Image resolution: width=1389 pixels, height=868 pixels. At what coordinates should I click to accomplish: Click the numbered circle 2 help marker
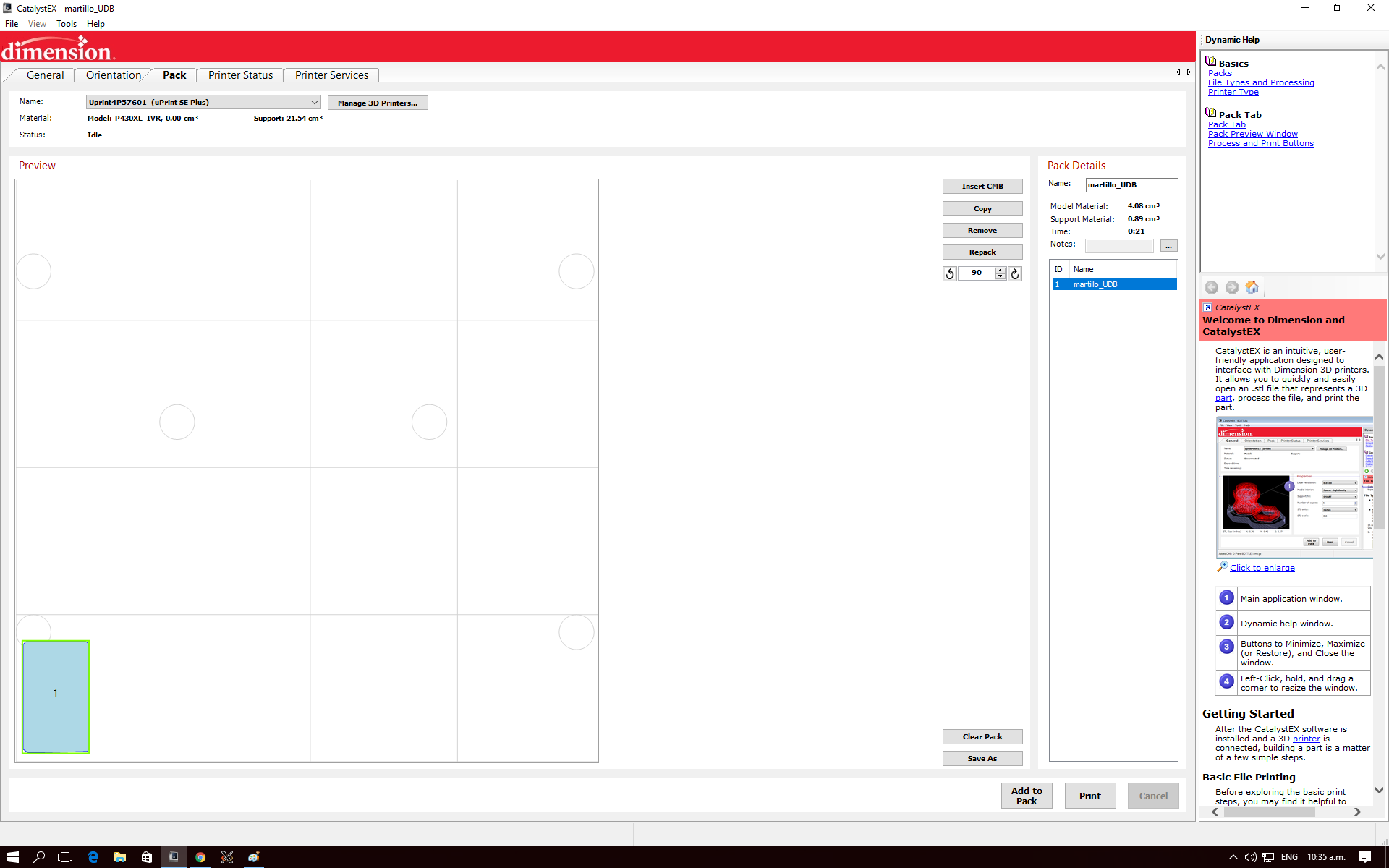pyautogui.click(x=1227, y=623)
